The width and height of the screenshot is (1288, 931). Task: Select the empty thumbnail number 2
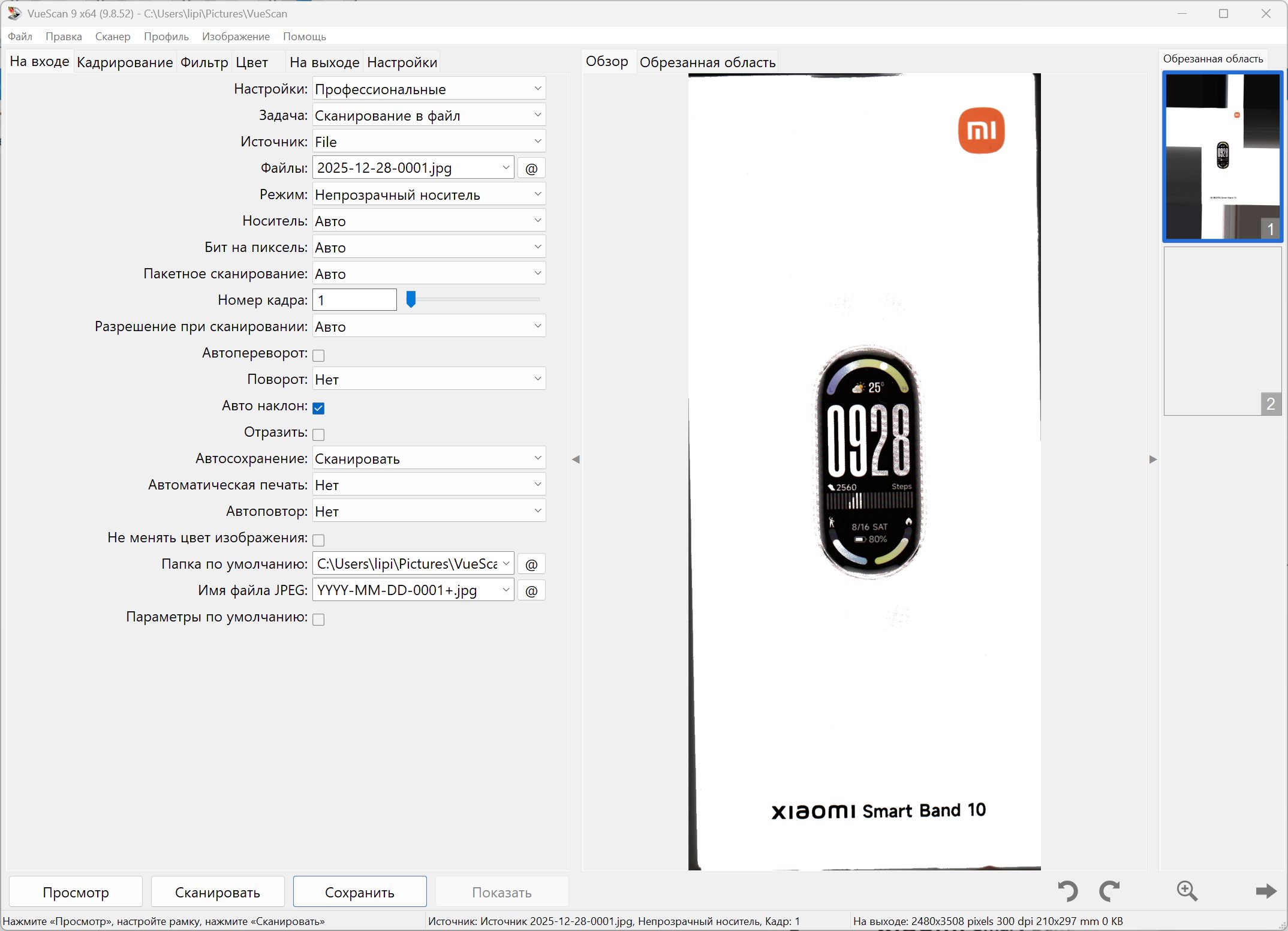[1222, 331]
